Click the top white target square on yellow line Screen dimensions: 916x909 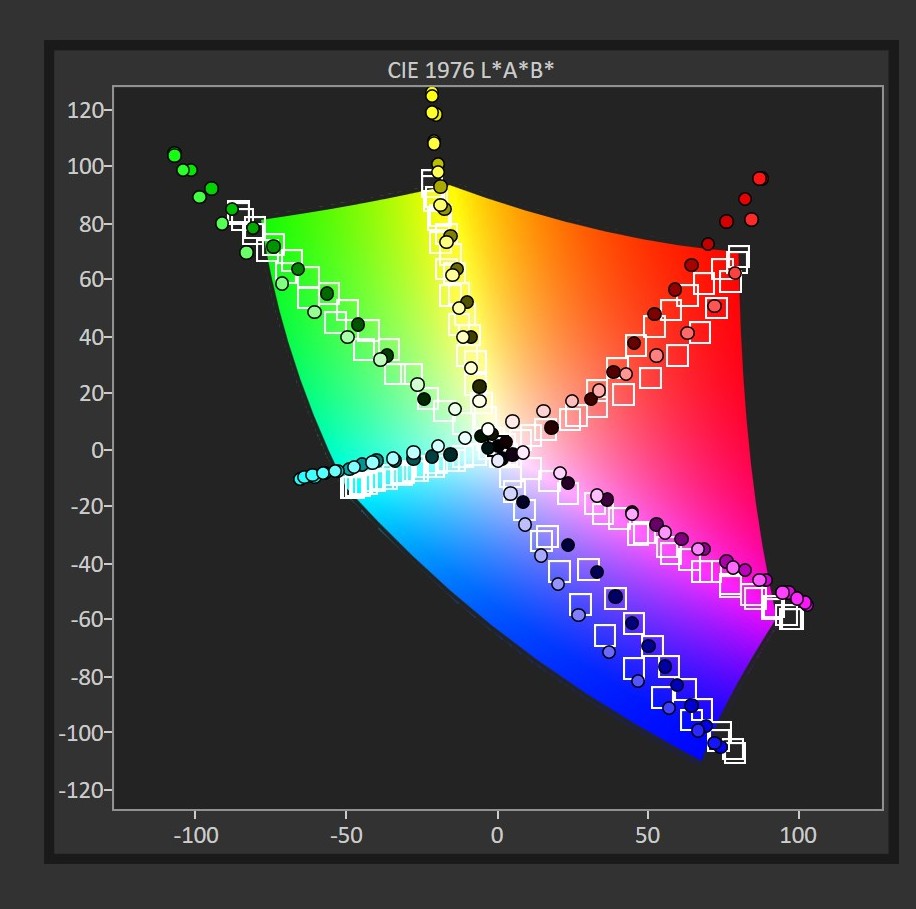click(x=432, y=181)
